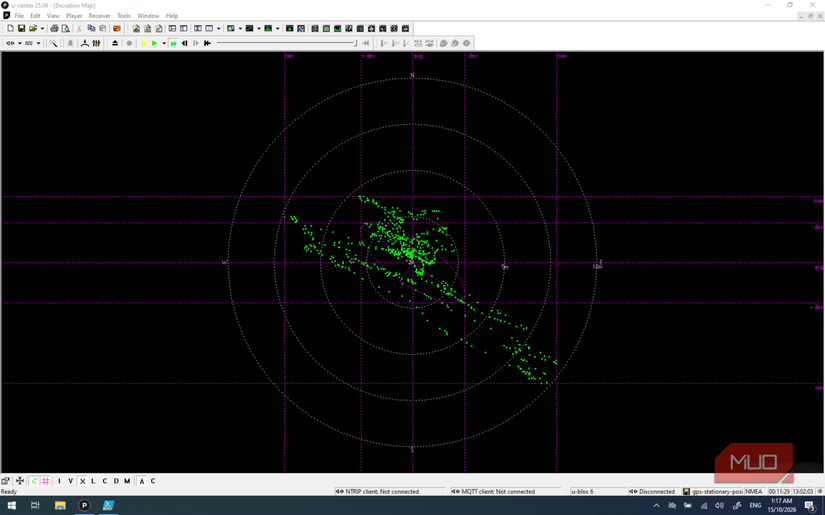This screenshot has width=825, height=515.
Task: Toggle the 'D' display option
Action: pyautogui.click(x=116, y=481)
